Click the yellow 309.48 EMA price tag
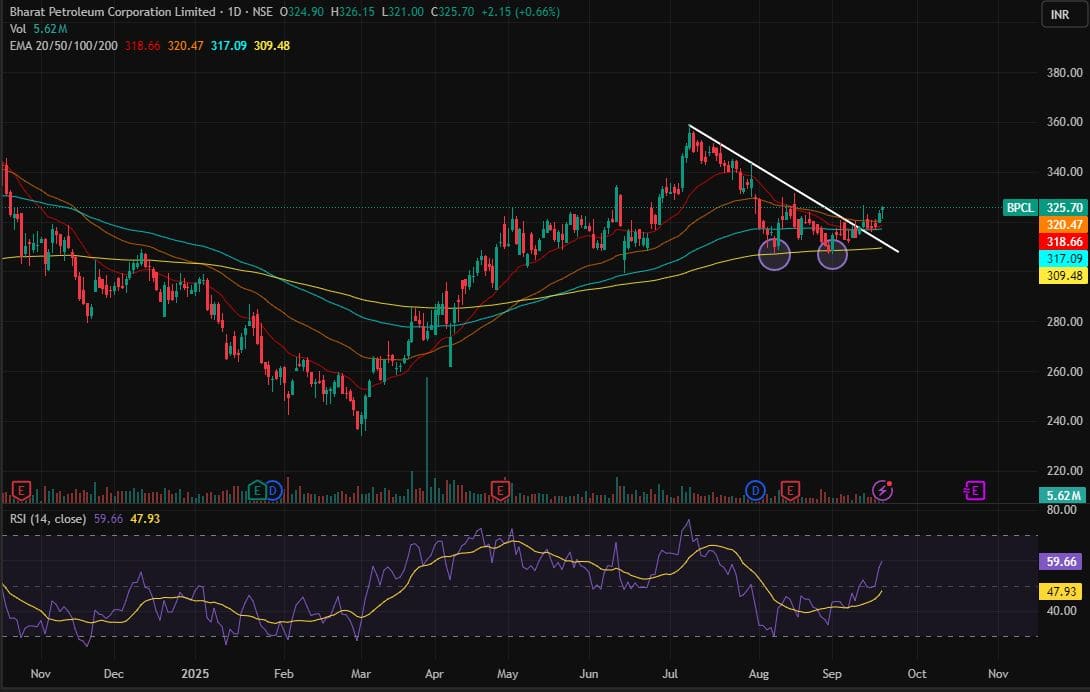The height and width of the screenshot is (692, 1090). (1063, 275)
